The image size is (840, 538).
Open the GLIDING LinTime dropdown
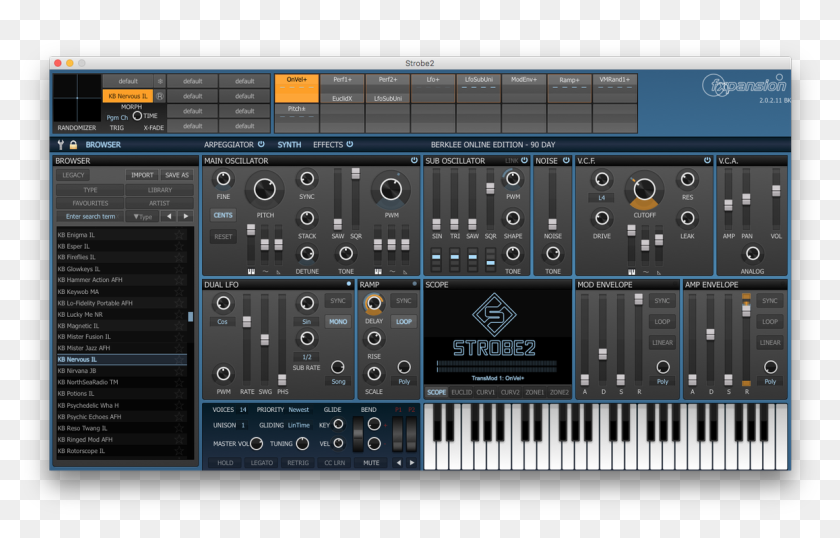[299, 425]
